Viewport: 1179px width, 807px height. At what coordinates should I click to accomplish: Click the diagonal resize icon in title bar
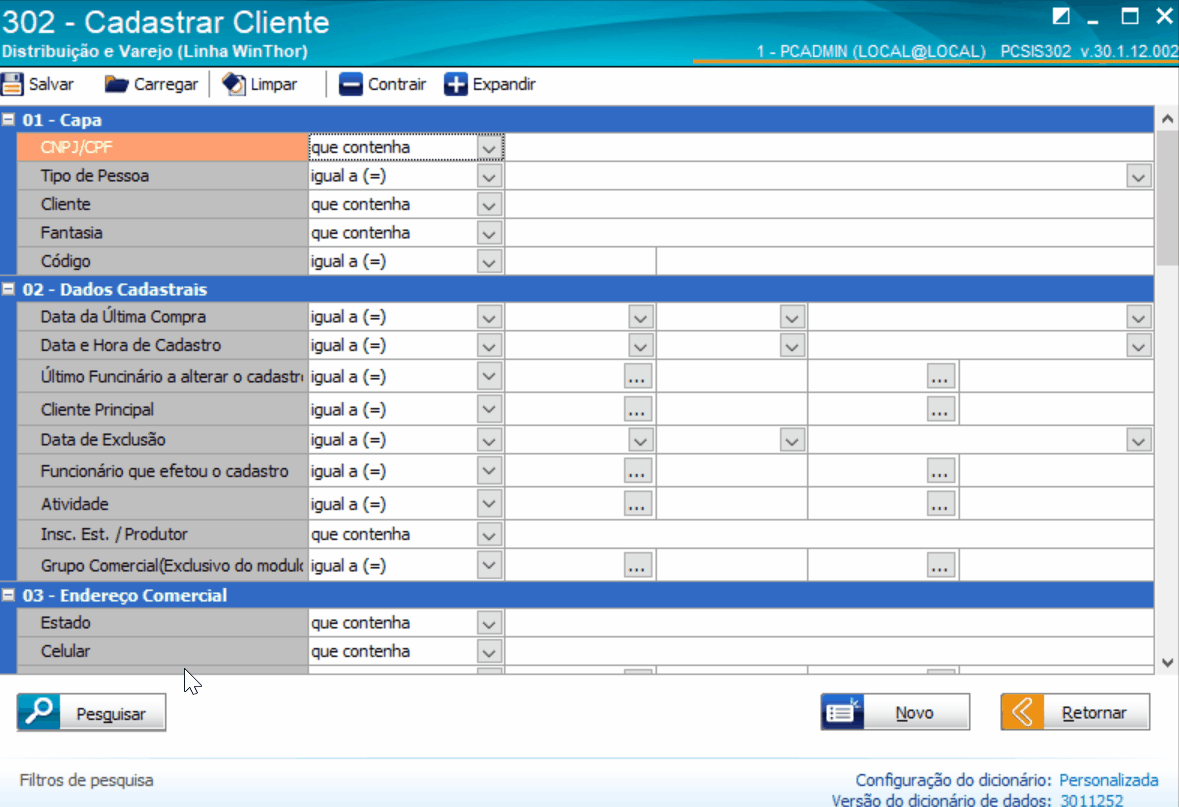(x=1060, y=17)
